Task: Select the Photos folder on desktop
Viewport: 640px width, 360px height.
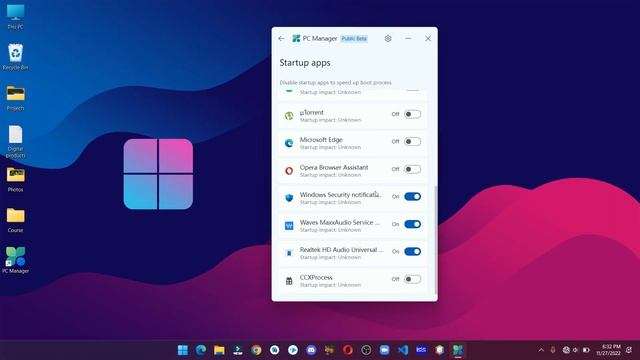Action: pyautogui.click(x=16, y=179)
